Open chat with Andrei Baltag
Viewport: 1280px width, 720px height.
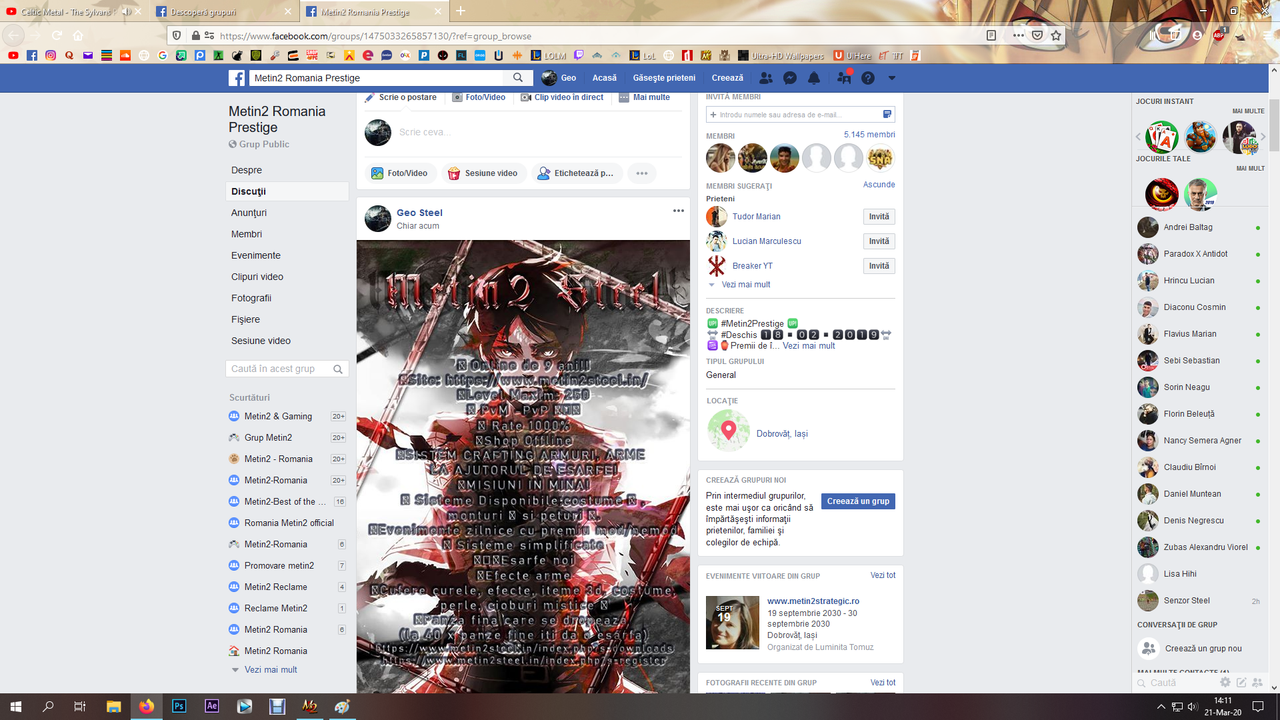pos(1200,227)
